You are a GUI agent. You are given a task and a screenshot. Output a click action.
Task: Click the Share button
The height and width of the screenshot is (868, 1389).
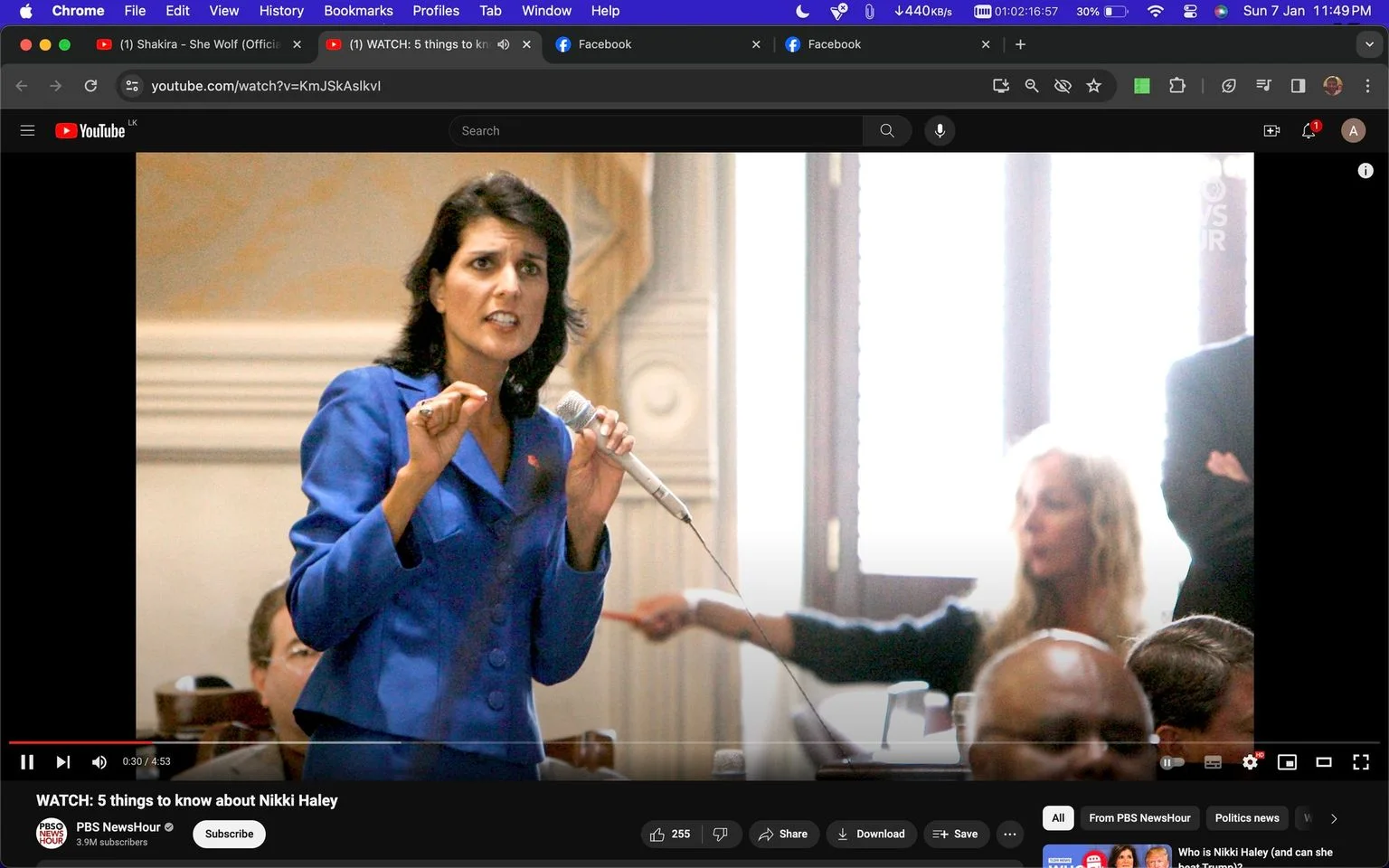(x=783, y=834)
